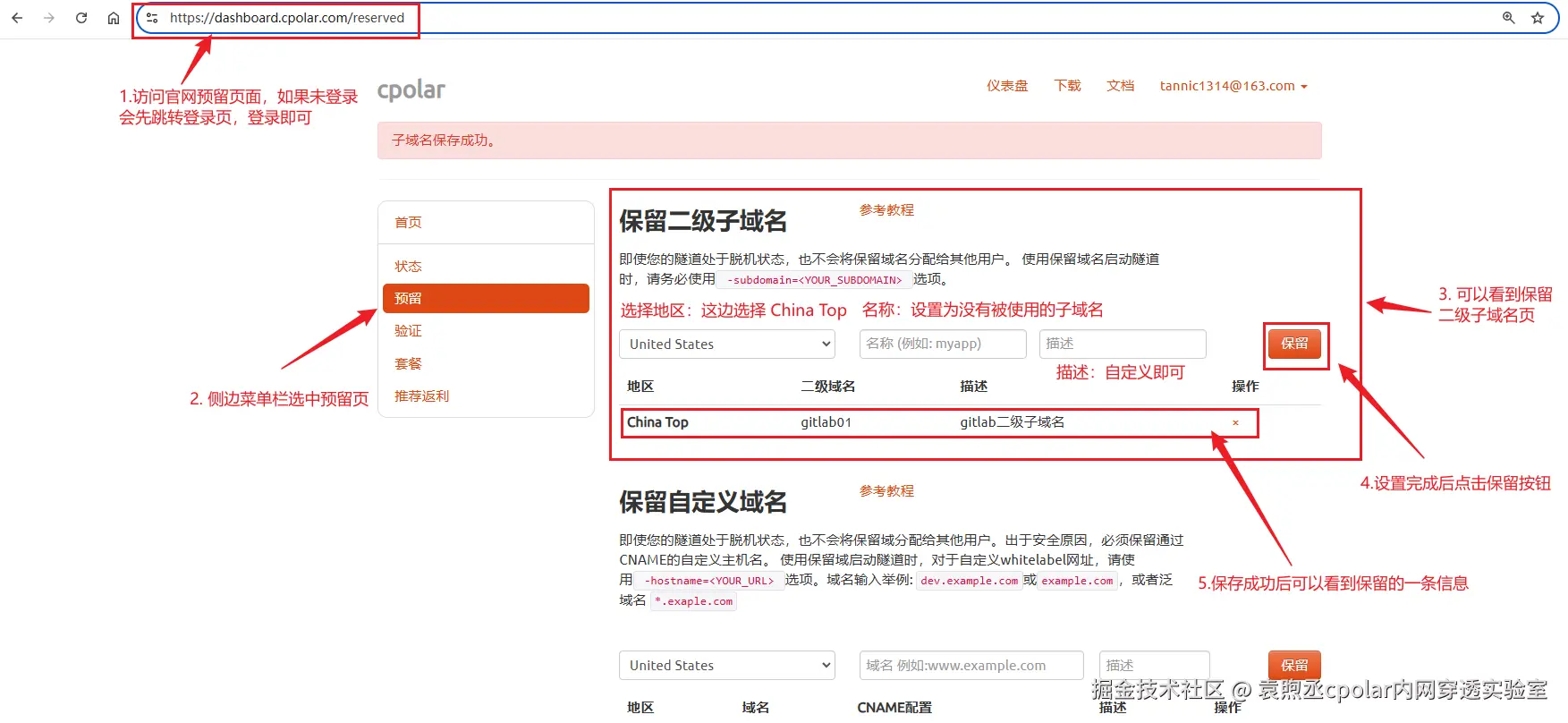Open the 仪表盘 dashboard link
The width and height of the screenshot is (1568, 723).
tap(1007, 86)
